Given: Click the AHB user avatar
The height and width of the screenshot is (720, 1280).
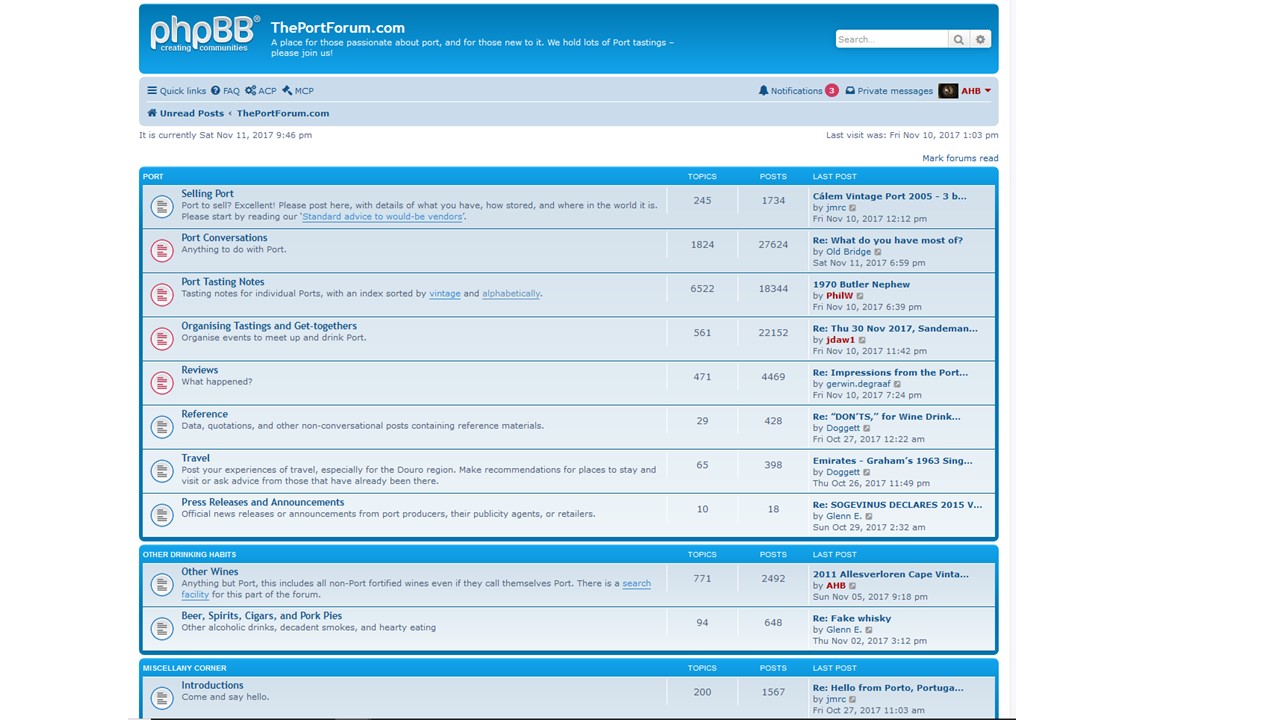Looking at the screenshot, I should [948, 91].
